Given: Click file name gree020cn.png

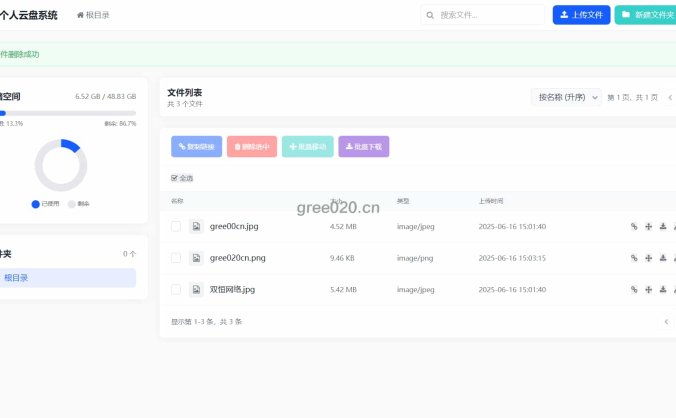Looking at the screenshot, I should point(238,258).
